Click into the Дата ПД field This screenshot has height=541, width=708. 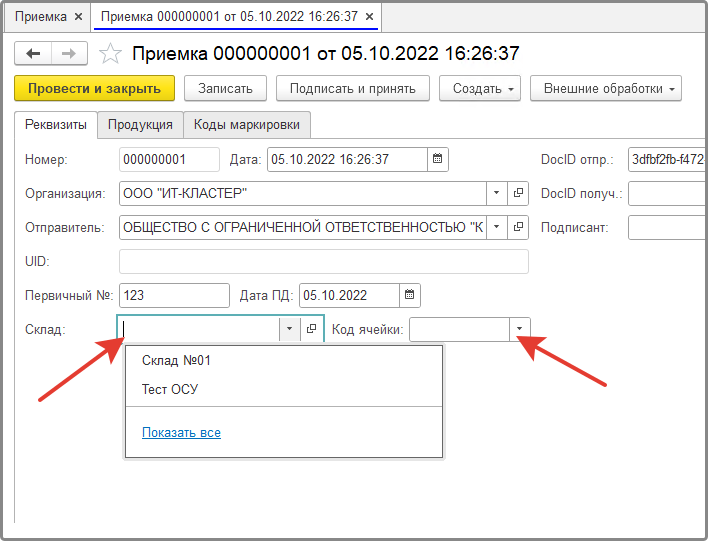pos(349,295)
